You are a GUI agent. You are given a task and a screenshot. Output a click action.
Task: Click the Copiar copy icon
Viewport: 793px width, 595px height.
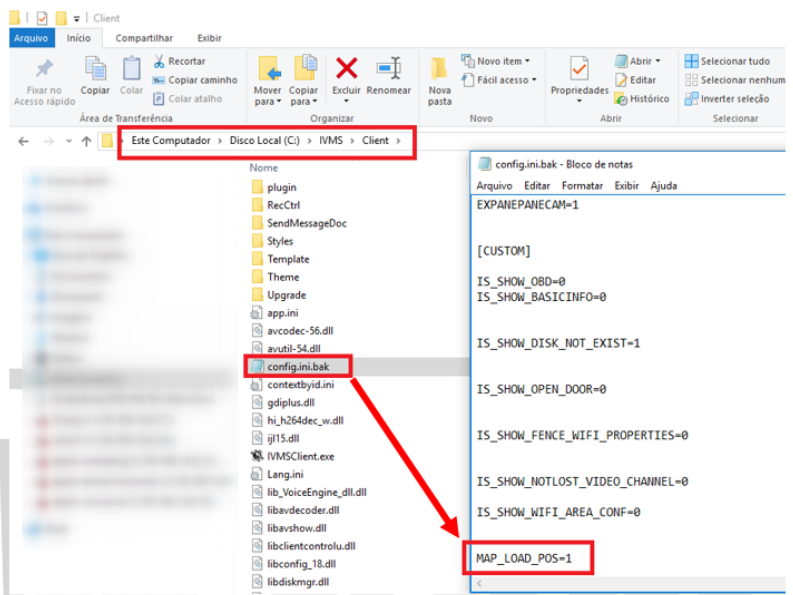[96, 70]
